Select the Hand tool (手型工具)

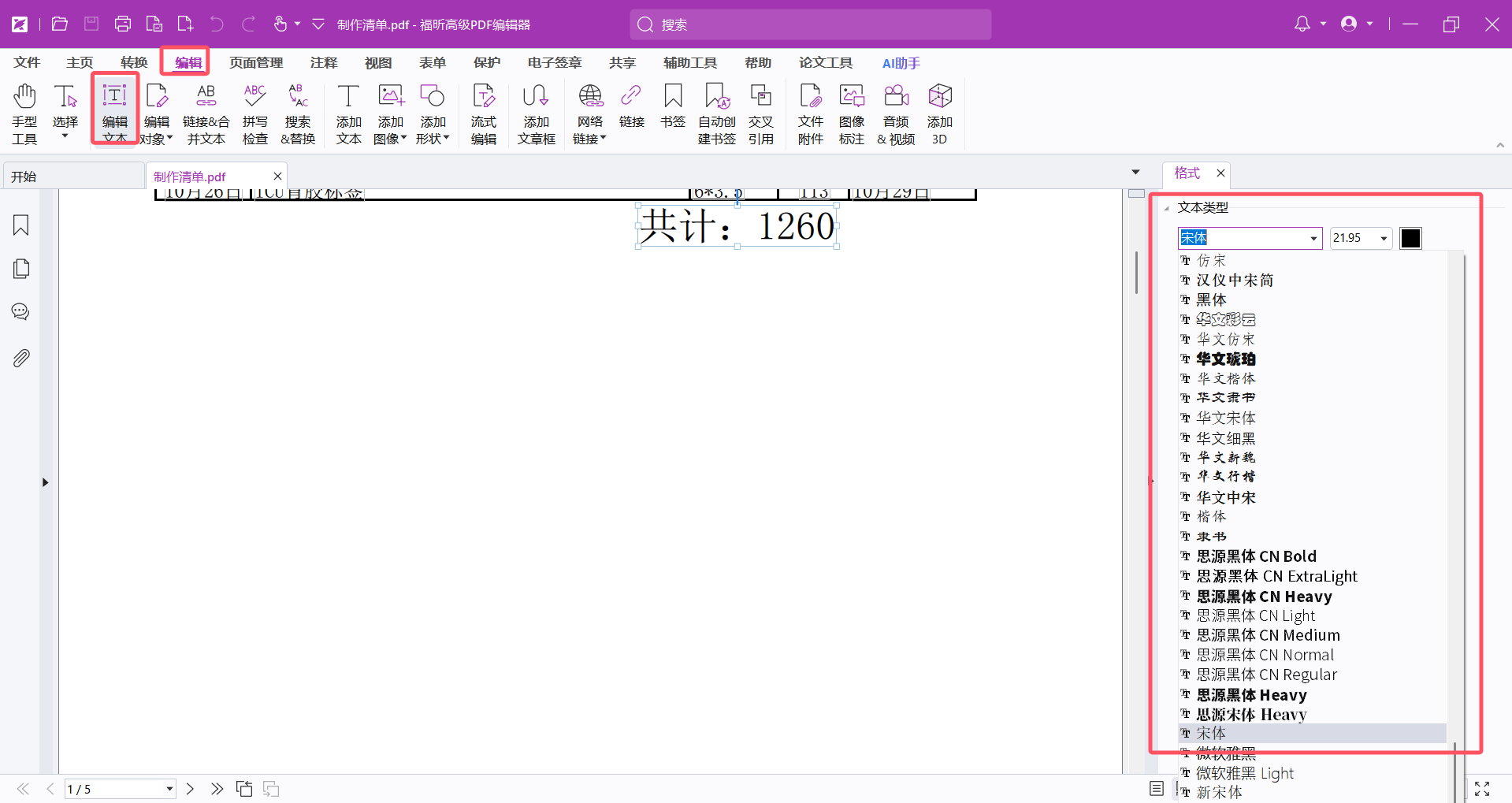24,114
